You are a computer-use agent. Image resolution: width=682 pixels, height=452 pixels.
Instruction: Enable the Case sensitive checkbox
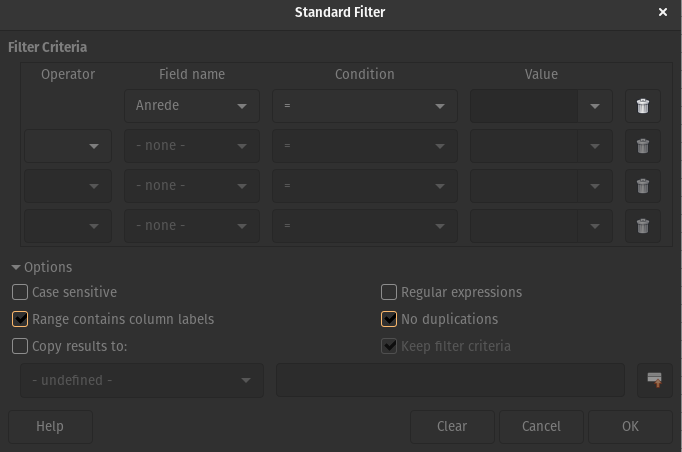(20, 292)
